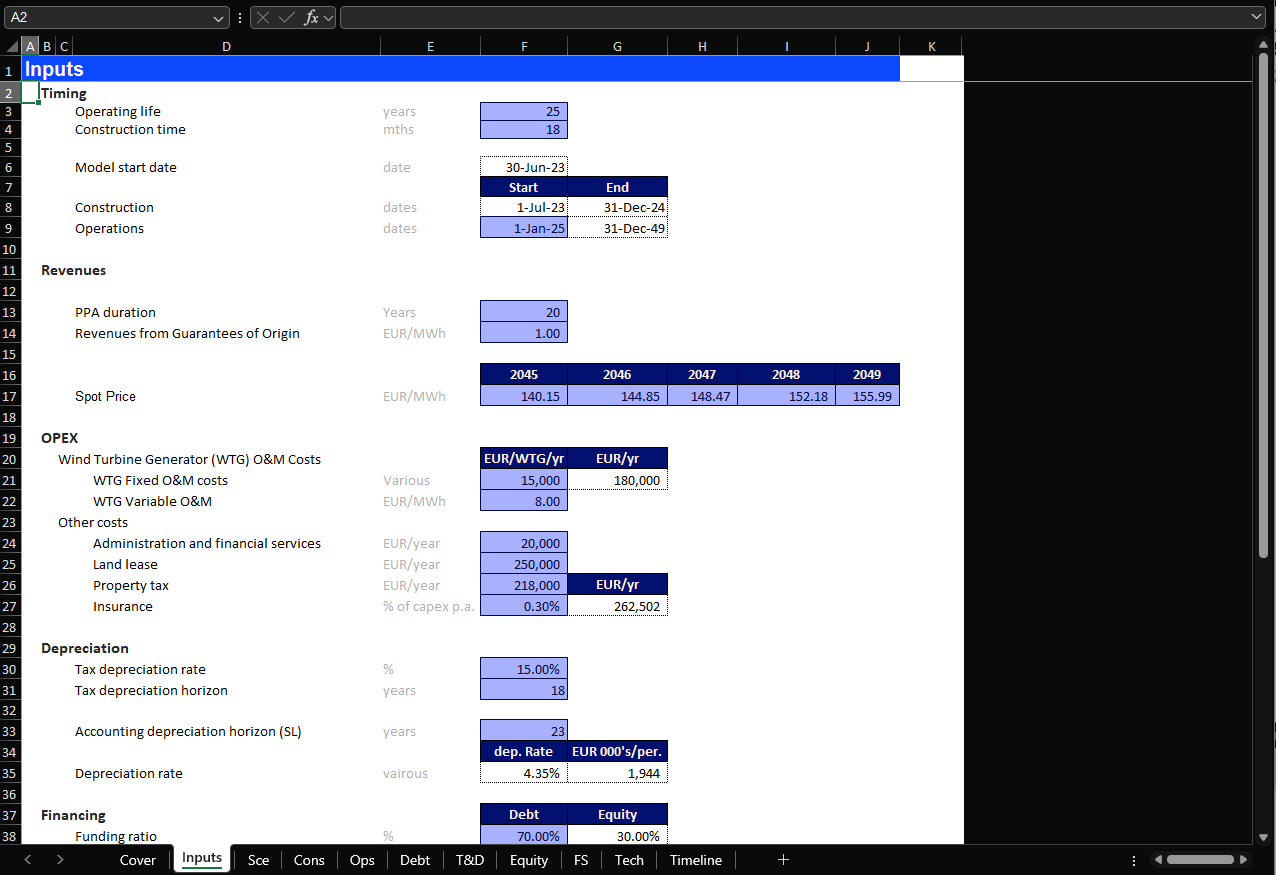
Task: Click the formula bar enter checkmark icon
Action: pyautogui.click(x=286, y=18)
